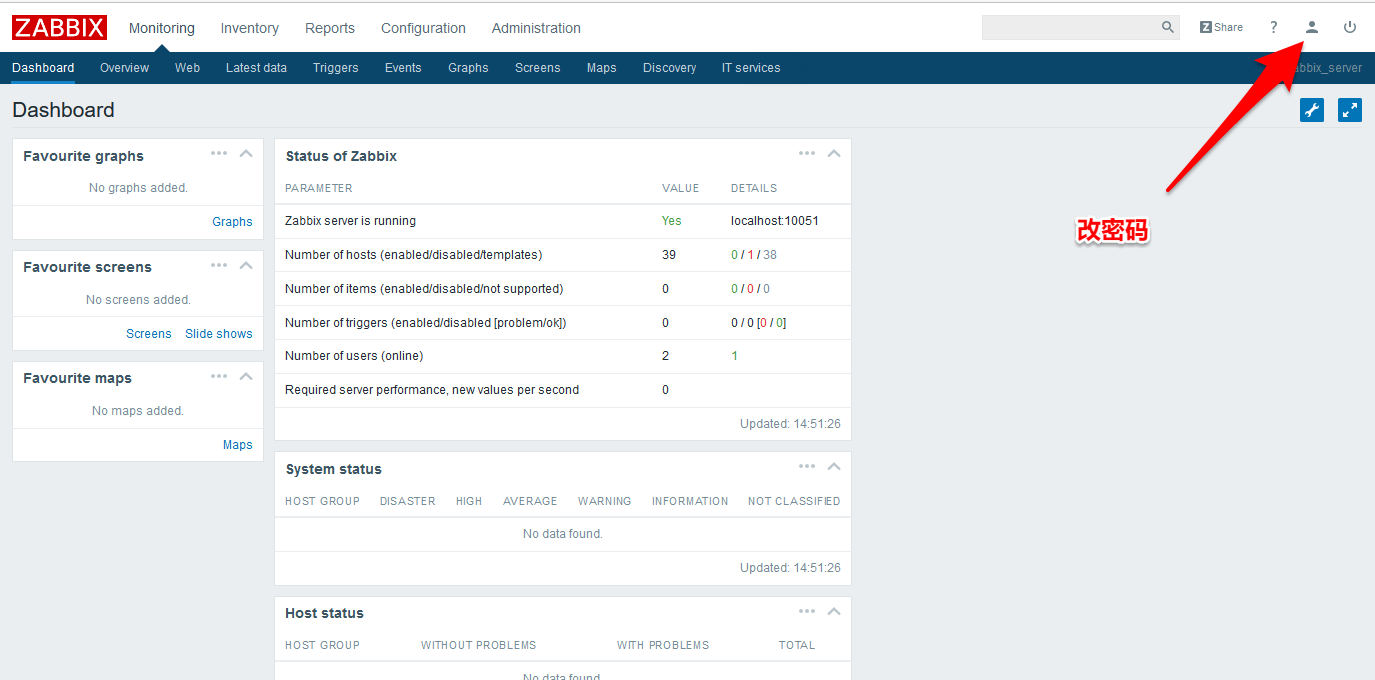The width and height of the screenshot is (1375, 680).
Task: Click the sign out power icon
Action: point(1350,28)
